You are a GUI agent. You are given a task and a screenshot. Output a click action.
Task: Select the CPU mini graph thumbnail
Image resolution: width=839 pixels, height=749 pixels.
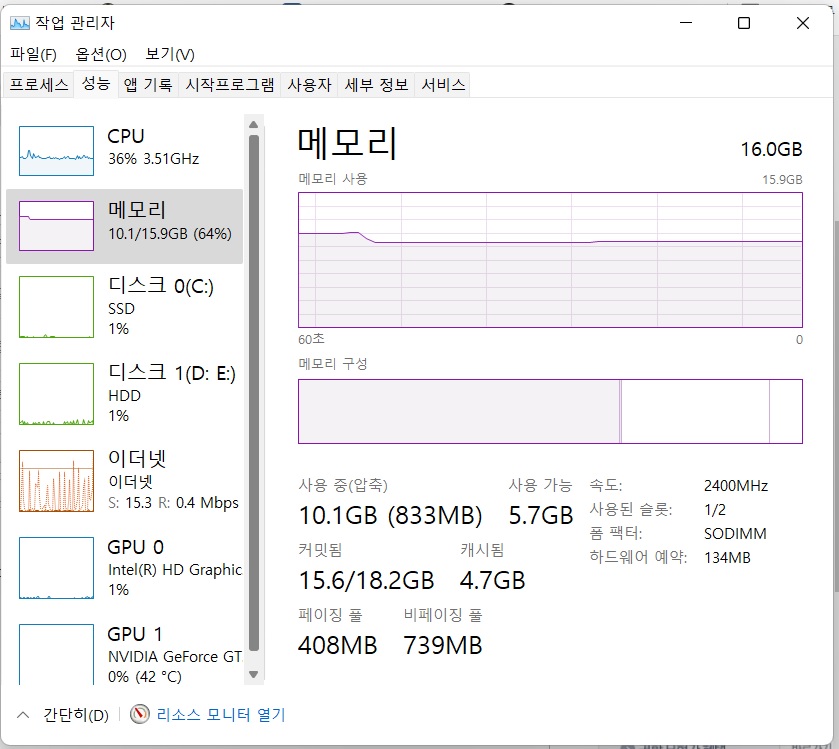(x=56, y=151)
